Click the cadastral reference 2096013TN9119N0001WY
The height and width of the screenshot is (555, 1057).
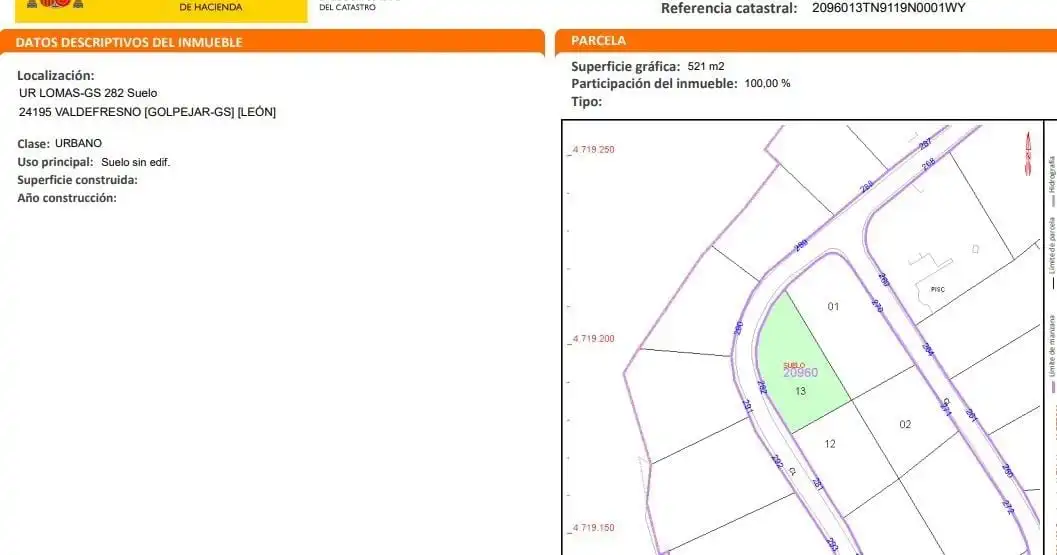(888, 8)
